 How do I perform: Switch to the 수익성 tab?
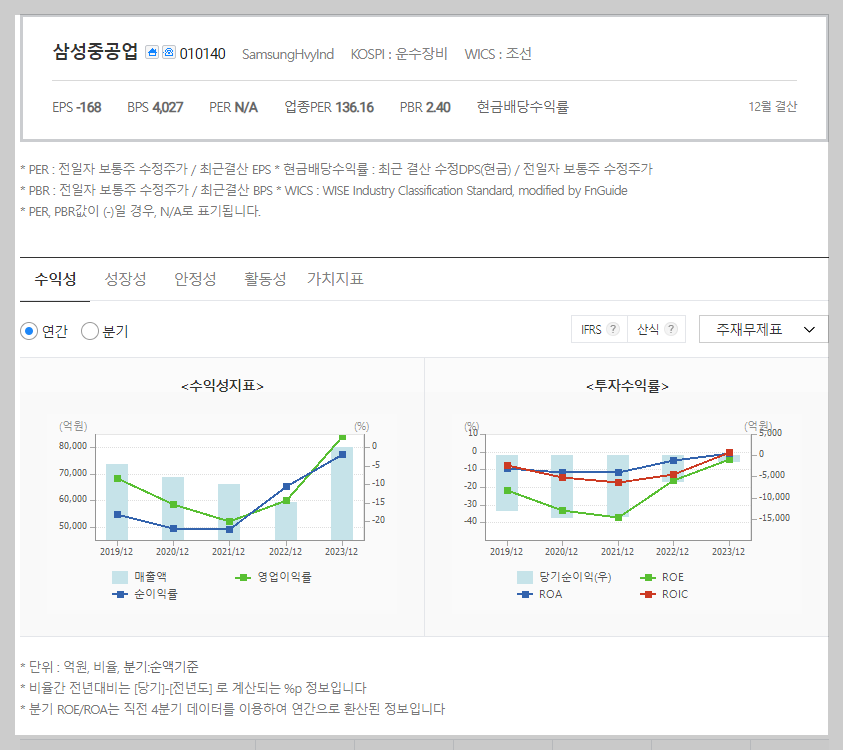coord(55,279)
